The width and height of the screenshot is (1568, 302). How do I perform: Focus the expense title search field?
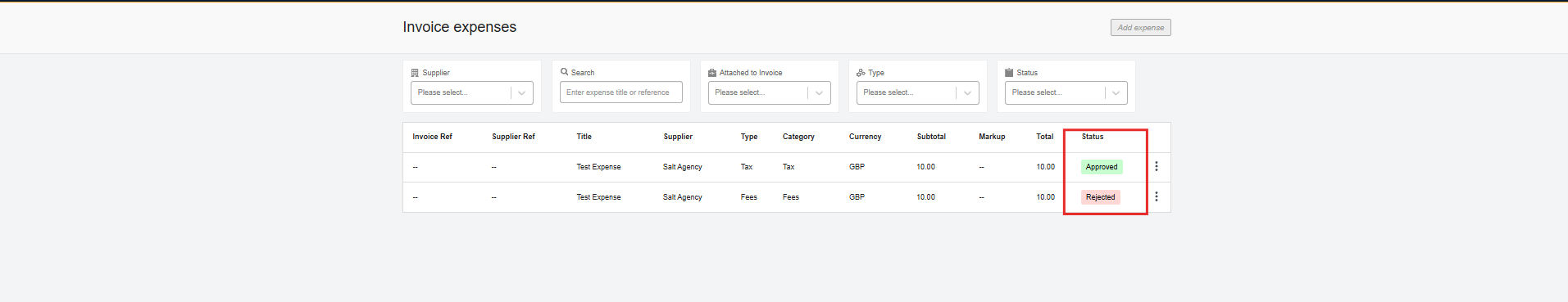620,92
